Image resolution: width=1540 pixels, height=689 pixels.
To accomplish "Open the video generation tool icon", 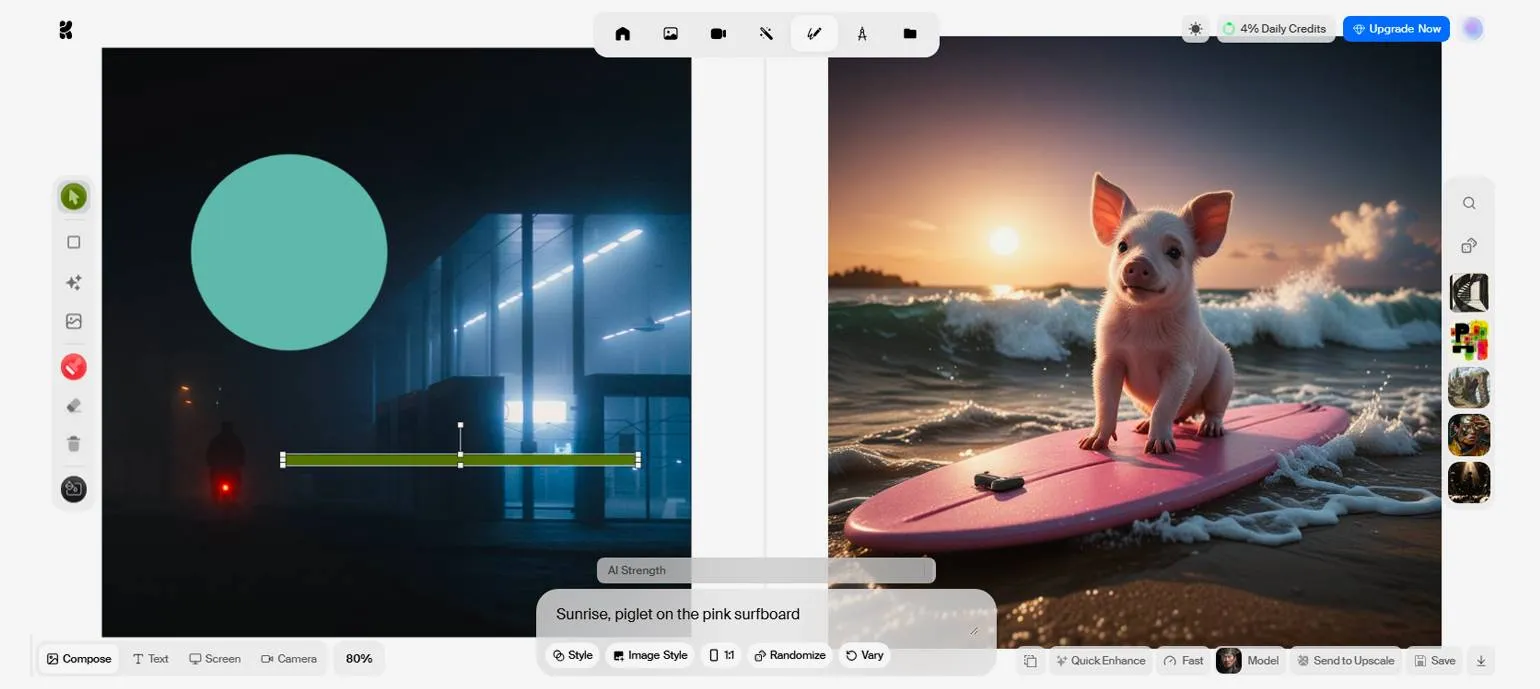I will (x=718, y=33).
